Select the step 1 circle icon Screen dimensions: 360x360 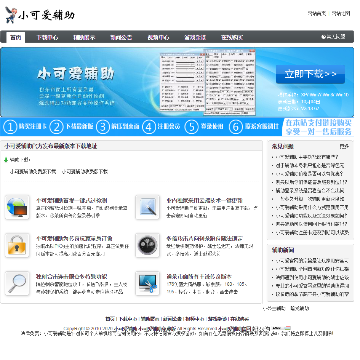coord(10,127)
